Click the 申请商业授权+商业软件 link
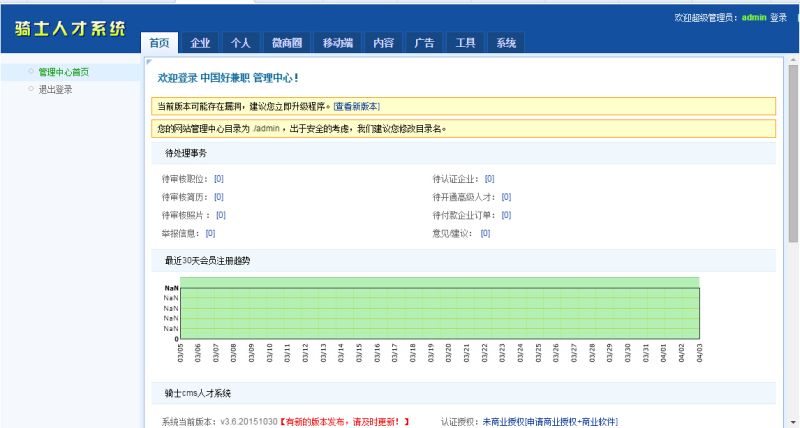The height and width of the screenshot is (428, 800). pos(570,422)
